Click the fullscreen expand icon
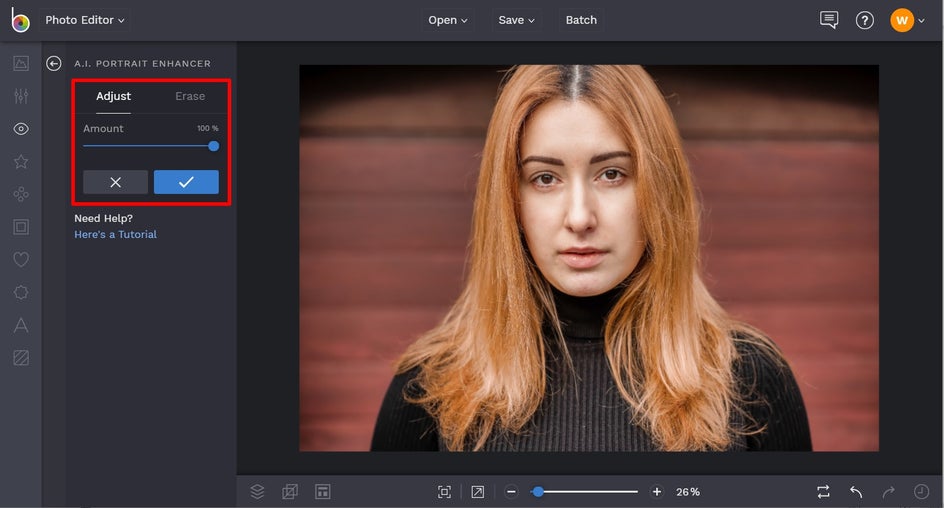The height and width of the screenshot is (508, 944). pos(477,492)
